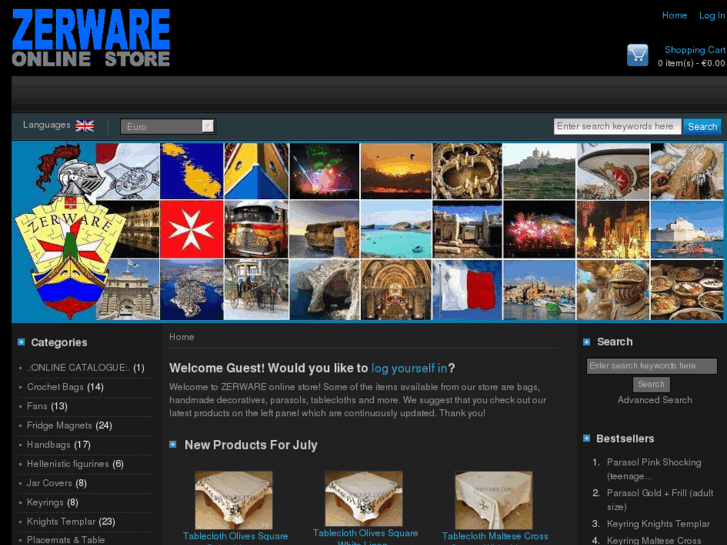This screenshot has height=545, width=727.
Task: Click the Malta island map banner photo
Action: click(x=191, y=171)
